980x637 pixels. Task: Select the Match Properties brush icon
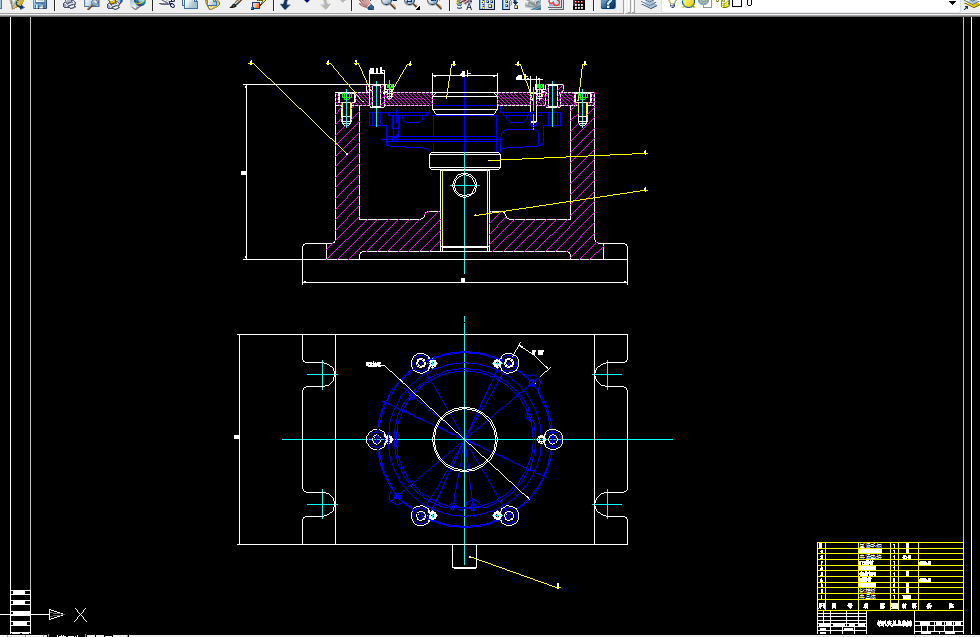pyautogui.click(x=236, y=4)
